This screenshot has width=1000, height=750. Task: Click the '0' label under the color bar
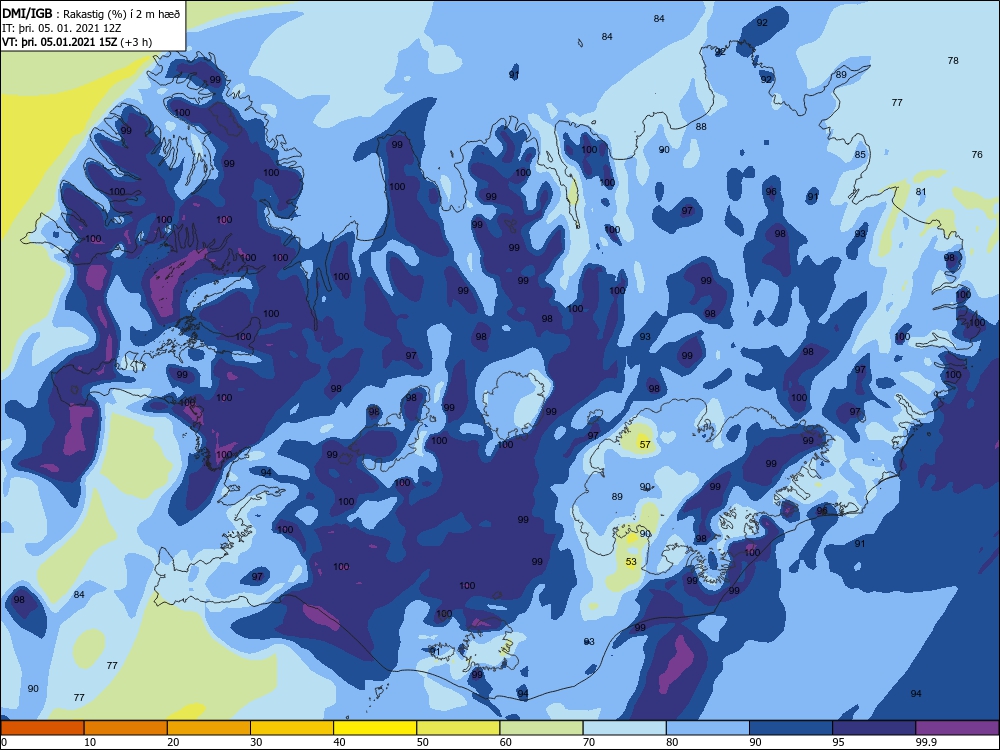click(x=4, y=742)
